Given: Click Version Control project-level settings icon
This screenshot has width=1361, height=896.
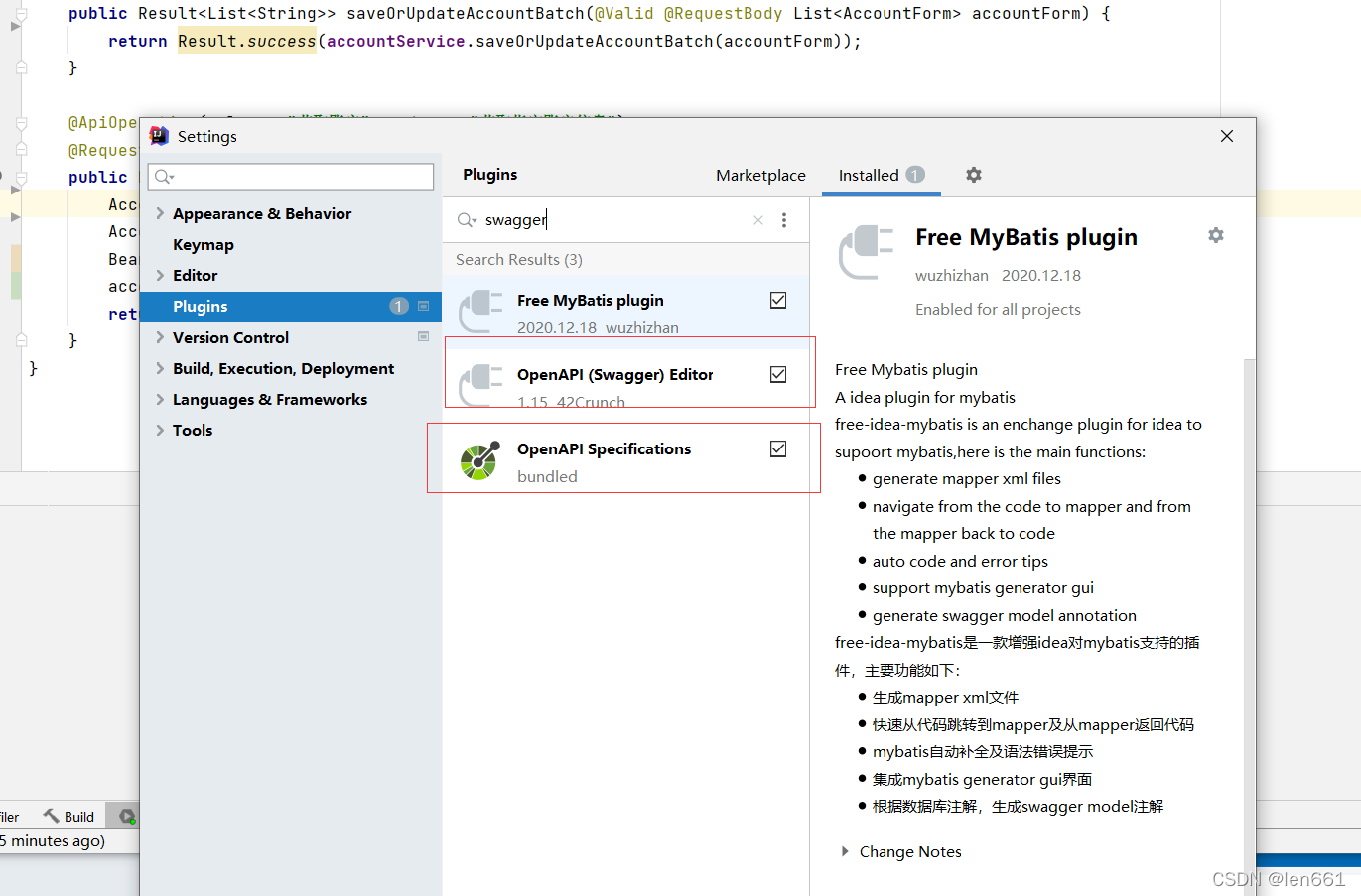Looking at the screenshot, I should click(424, 337).
